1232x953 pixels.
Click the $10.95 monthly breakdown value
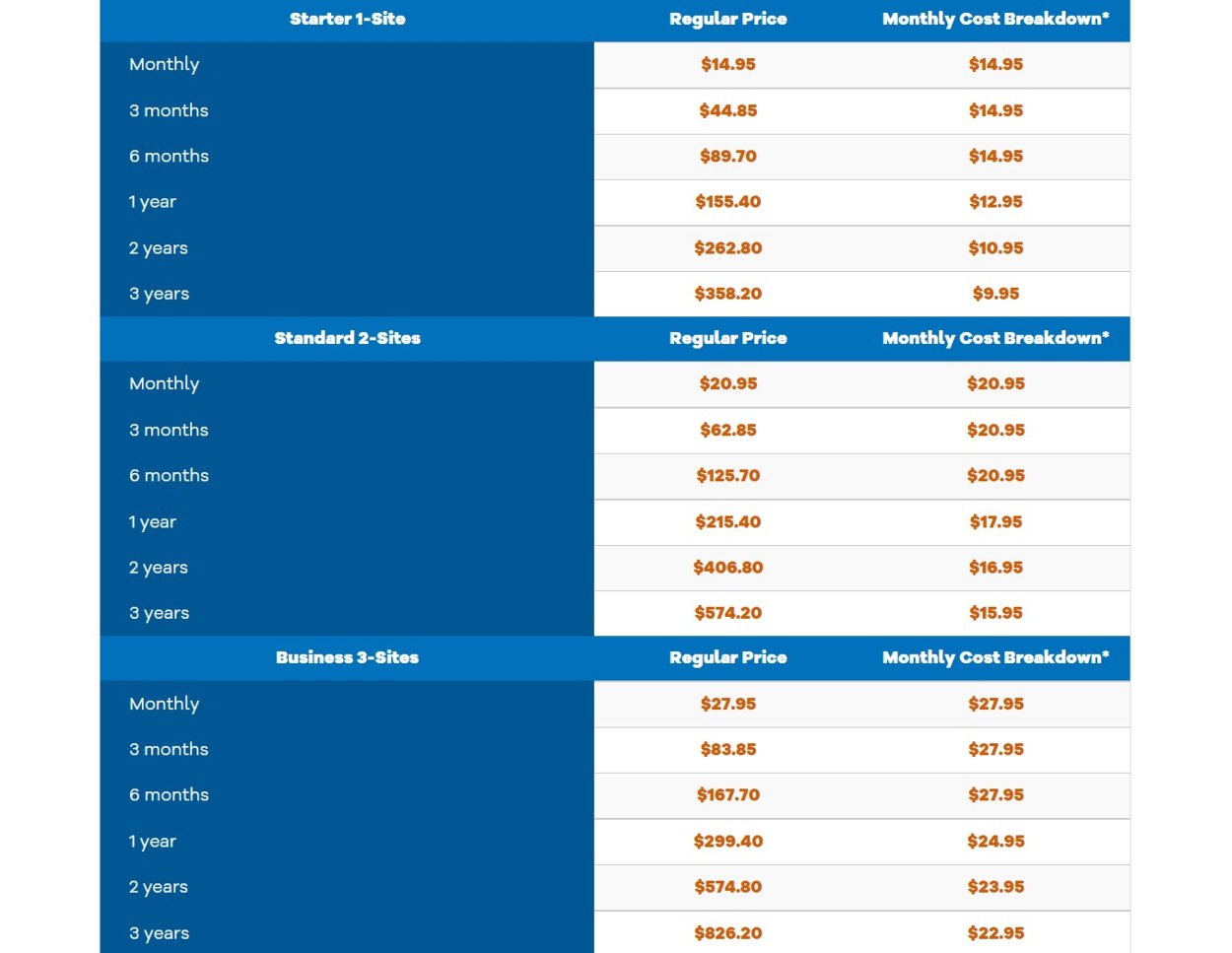click(995, 248)
